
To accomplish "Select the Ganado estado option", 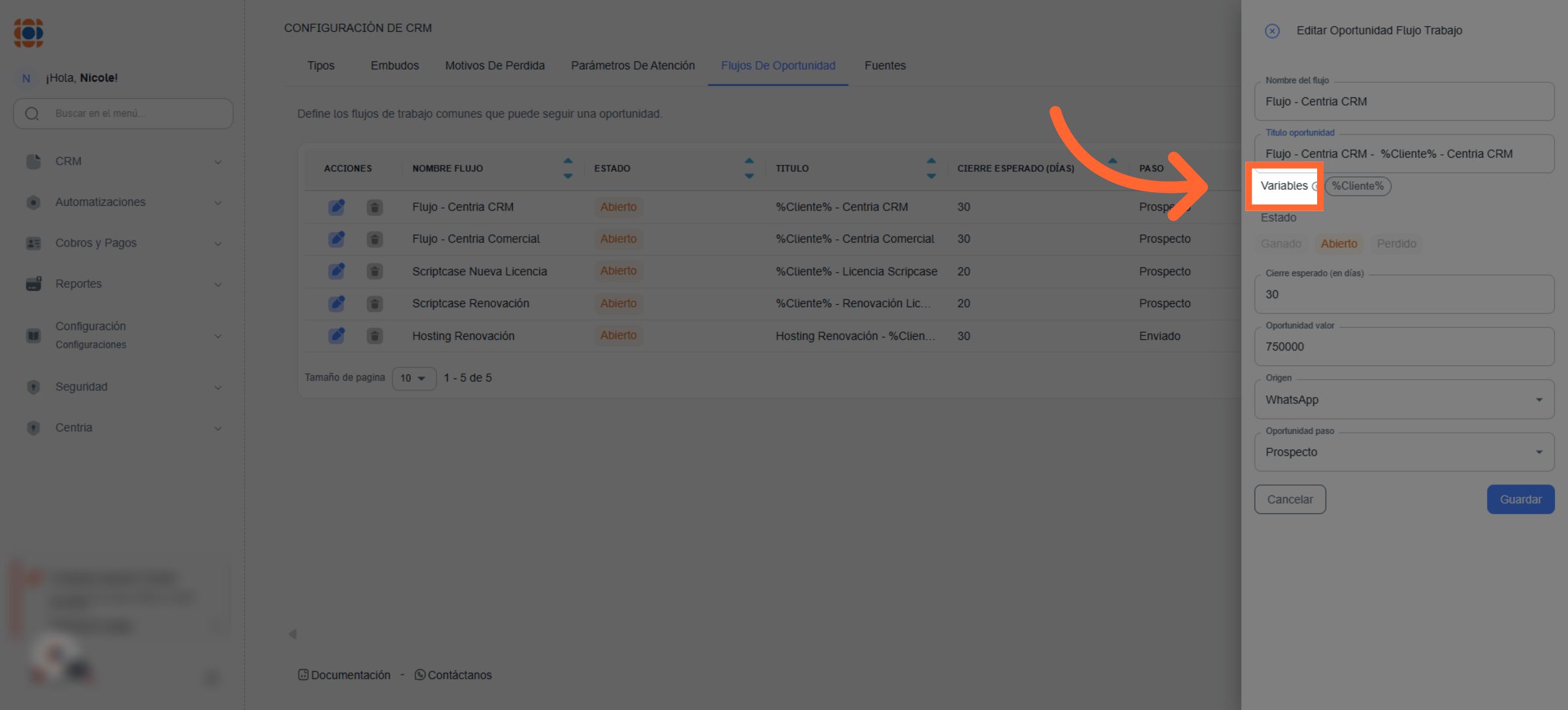I will coord(1281,244).
